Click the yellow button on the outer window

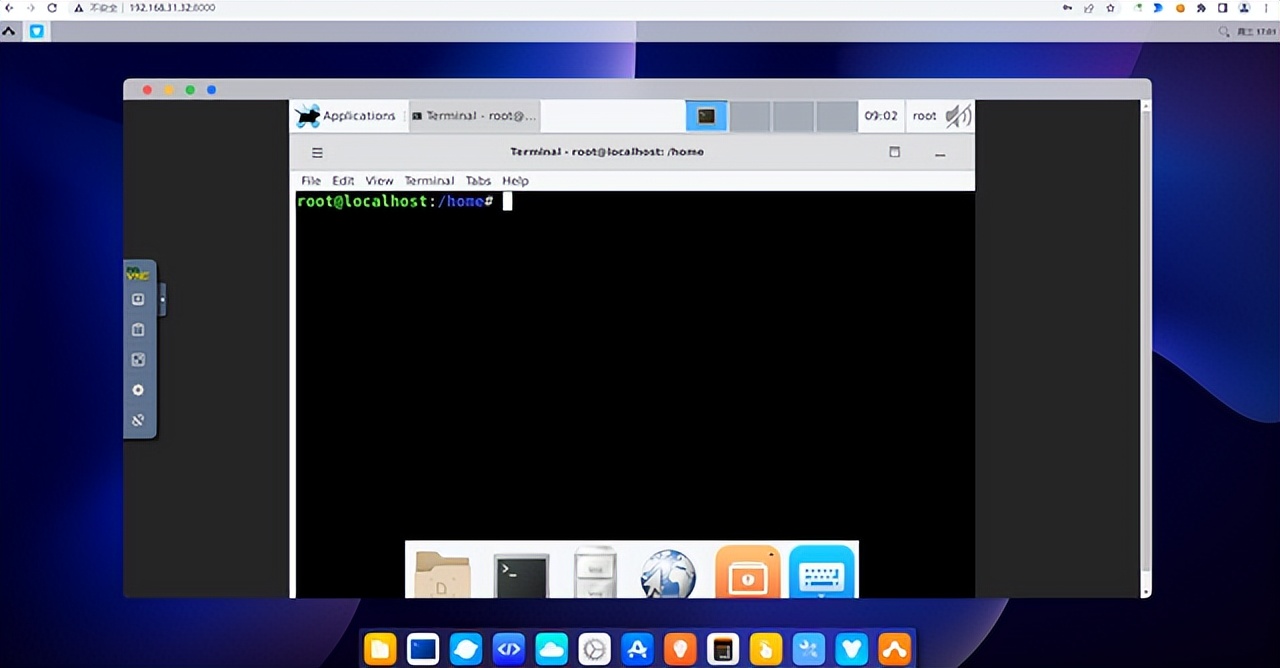[x=168, y=90]
